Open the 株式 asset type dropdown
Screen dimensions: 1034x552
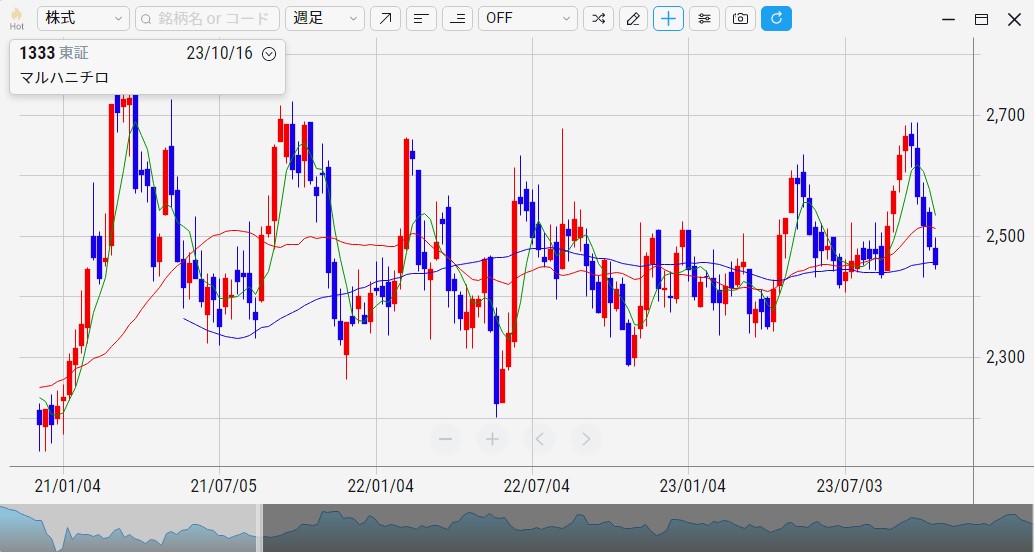(83, 19)
